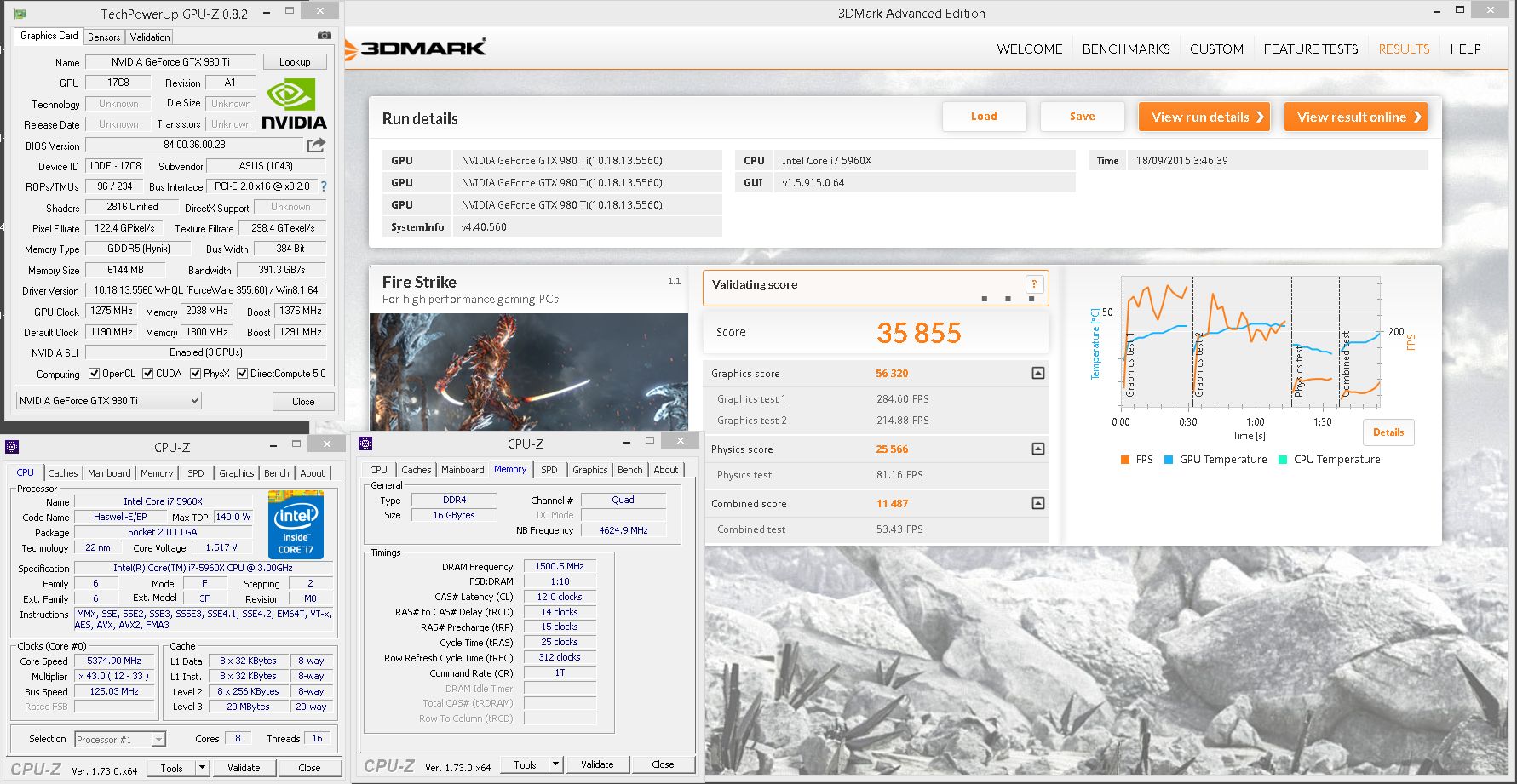This screenshot has height=784, width=1517.
Task: Click the BIOS version export share icon
Action: point(316,145)
